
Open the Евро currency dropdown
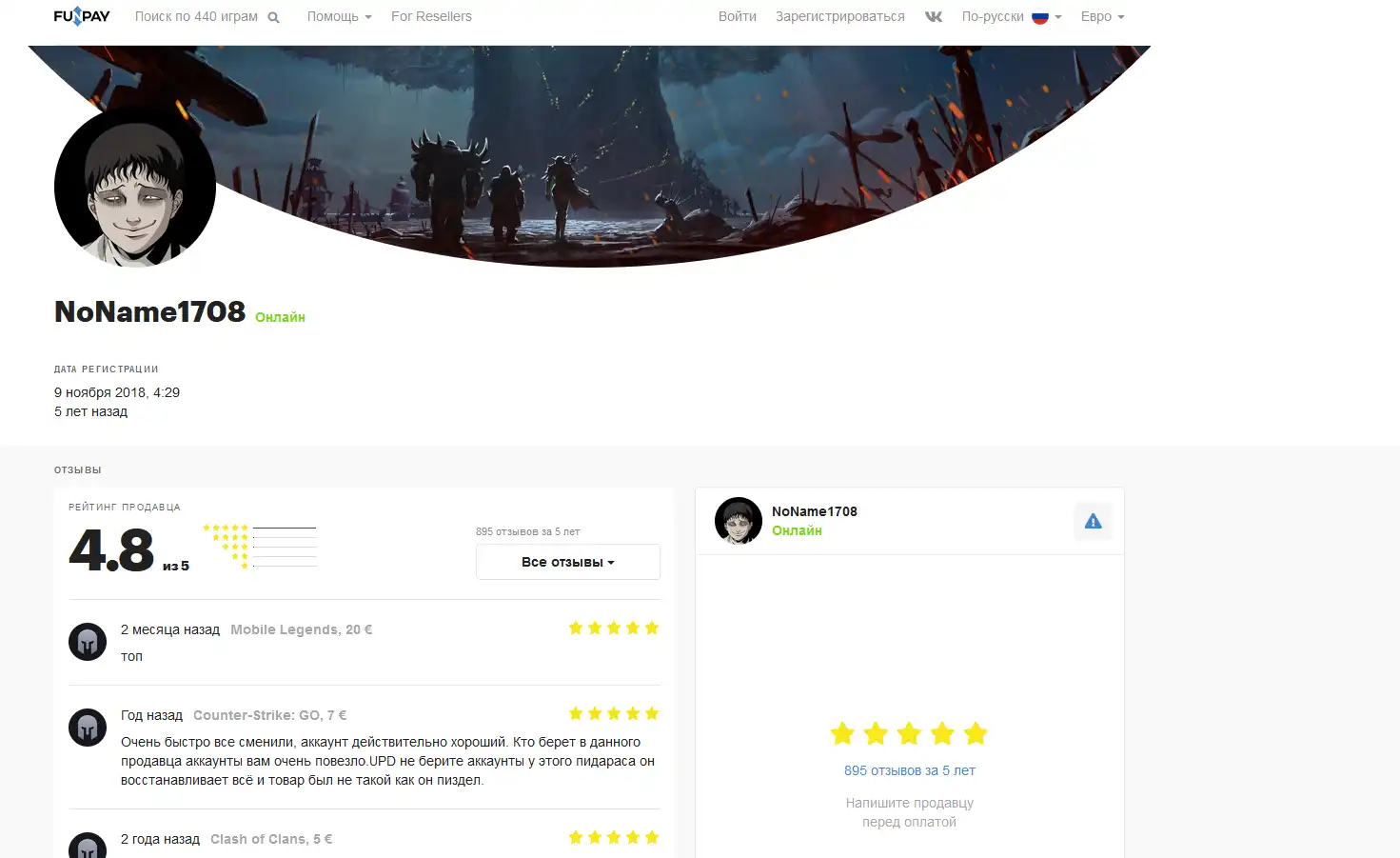[x=1102, y=16]
